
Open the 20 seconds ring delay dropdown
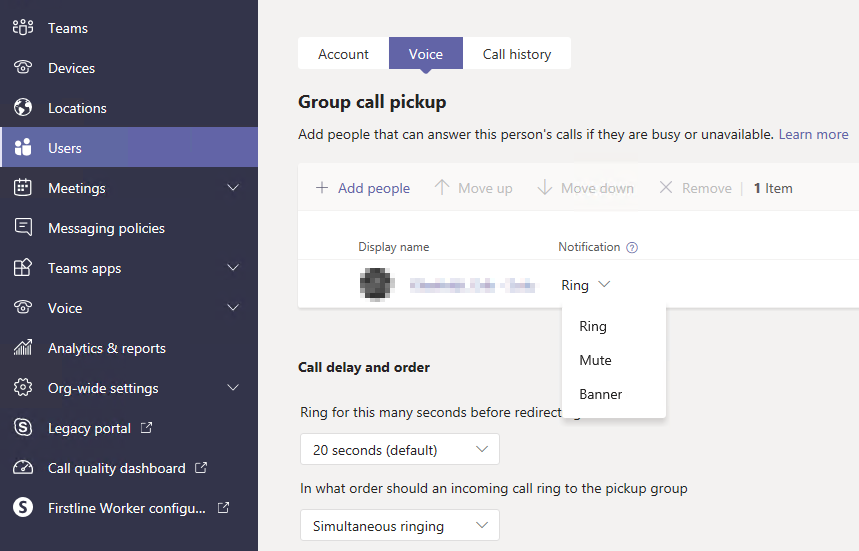(400, 450)
